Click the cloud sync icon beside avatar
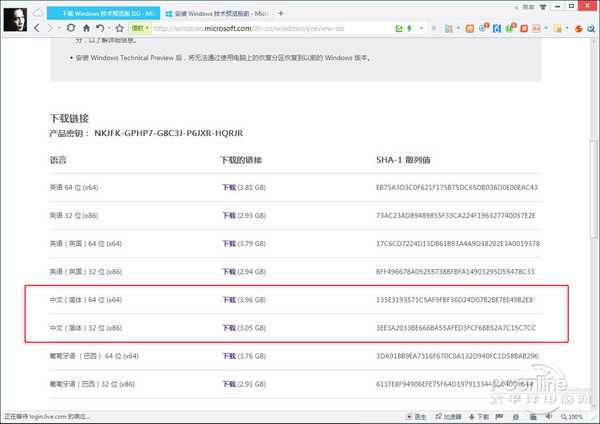 [x=38, y=13]
